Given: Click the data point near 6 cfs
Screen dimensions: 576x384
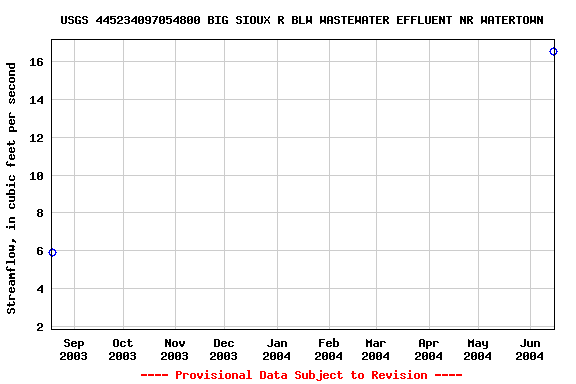Looking at the screenshot, I should point(53,252).
